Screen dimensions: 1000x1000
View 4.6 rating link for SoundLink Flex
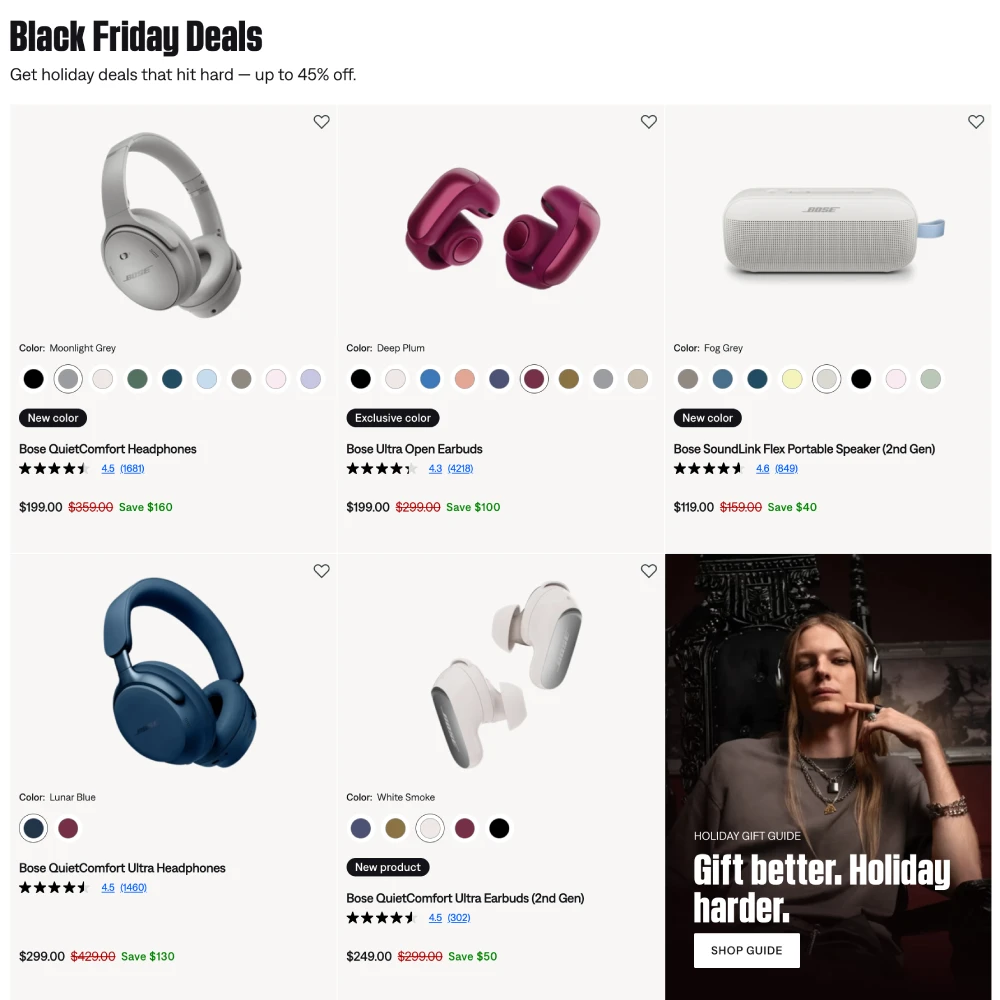pos(763,469)
